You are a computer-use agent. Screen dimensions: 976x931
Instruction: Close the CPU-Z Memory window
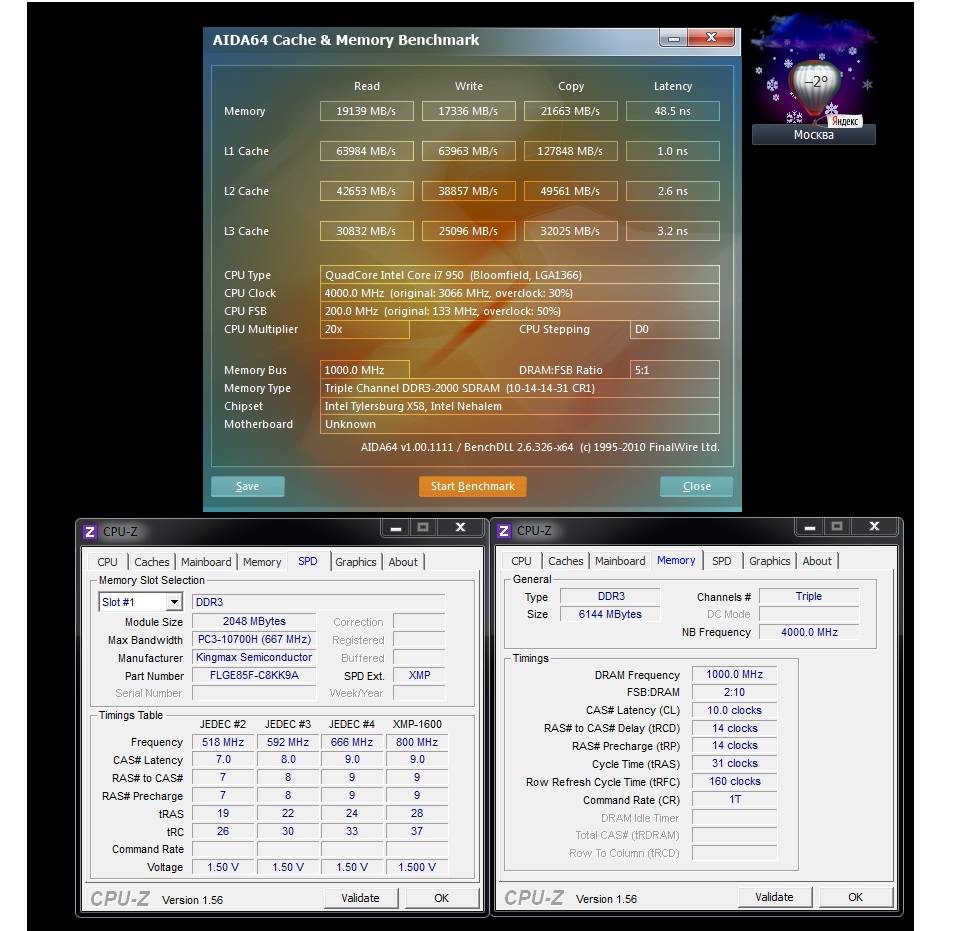[x=875, y=526]
